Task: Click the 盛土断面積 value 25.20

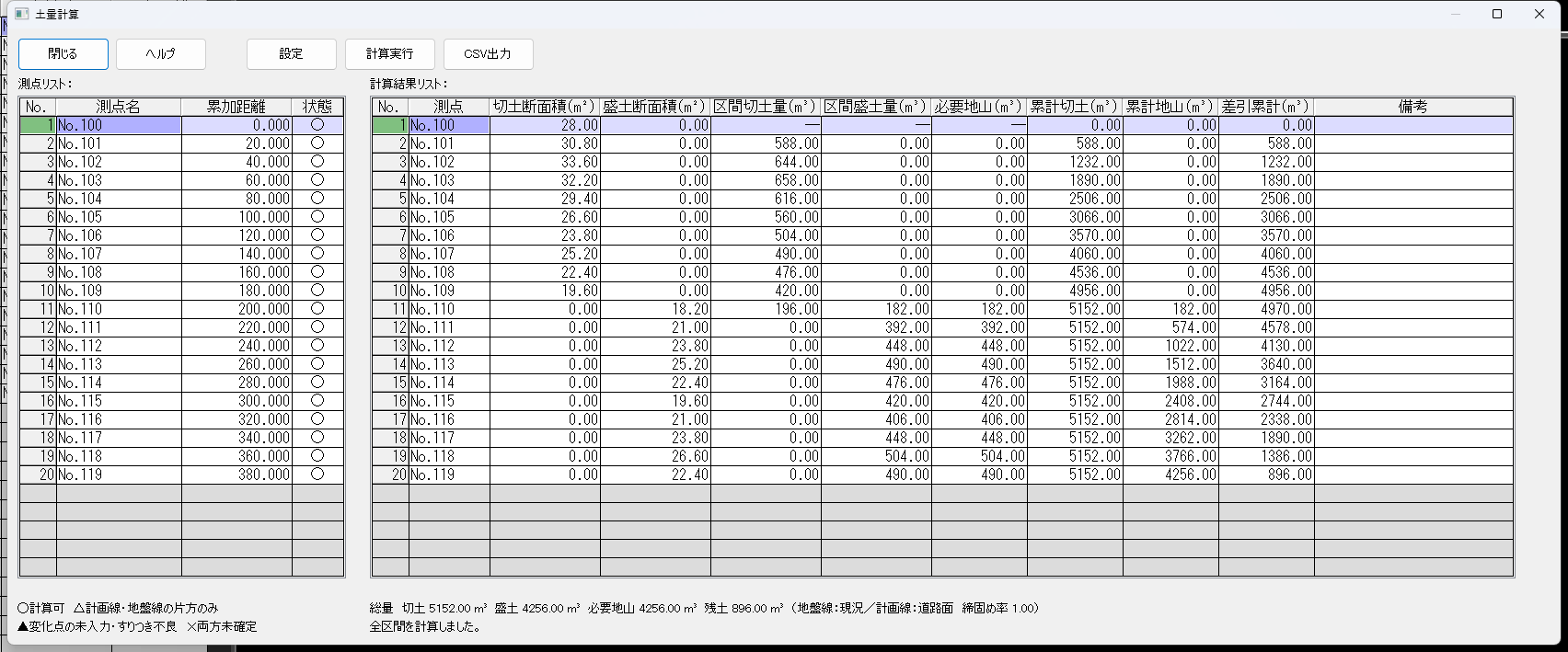Action: pyautogui.click(x=655, y=364)
